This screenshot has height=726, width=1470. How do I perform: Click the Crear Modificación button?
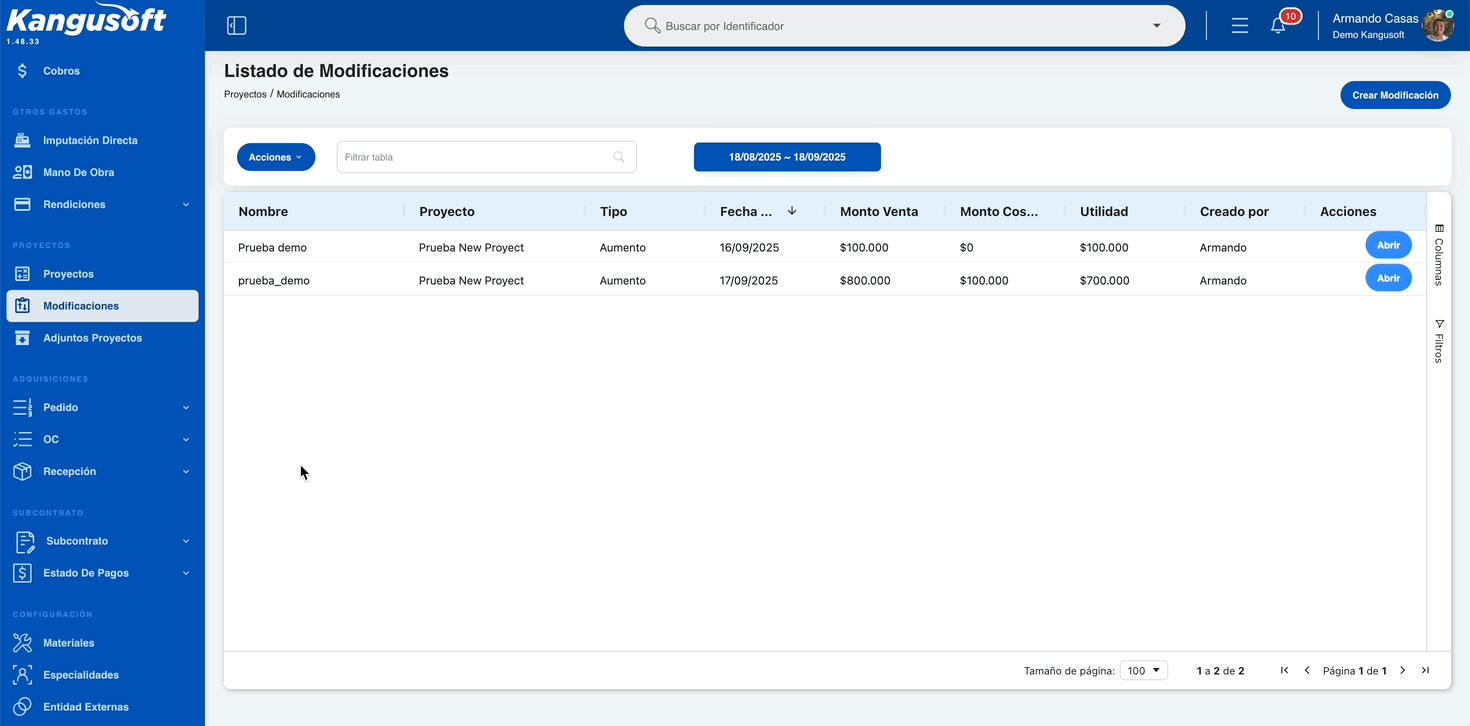pos(1395,95)
